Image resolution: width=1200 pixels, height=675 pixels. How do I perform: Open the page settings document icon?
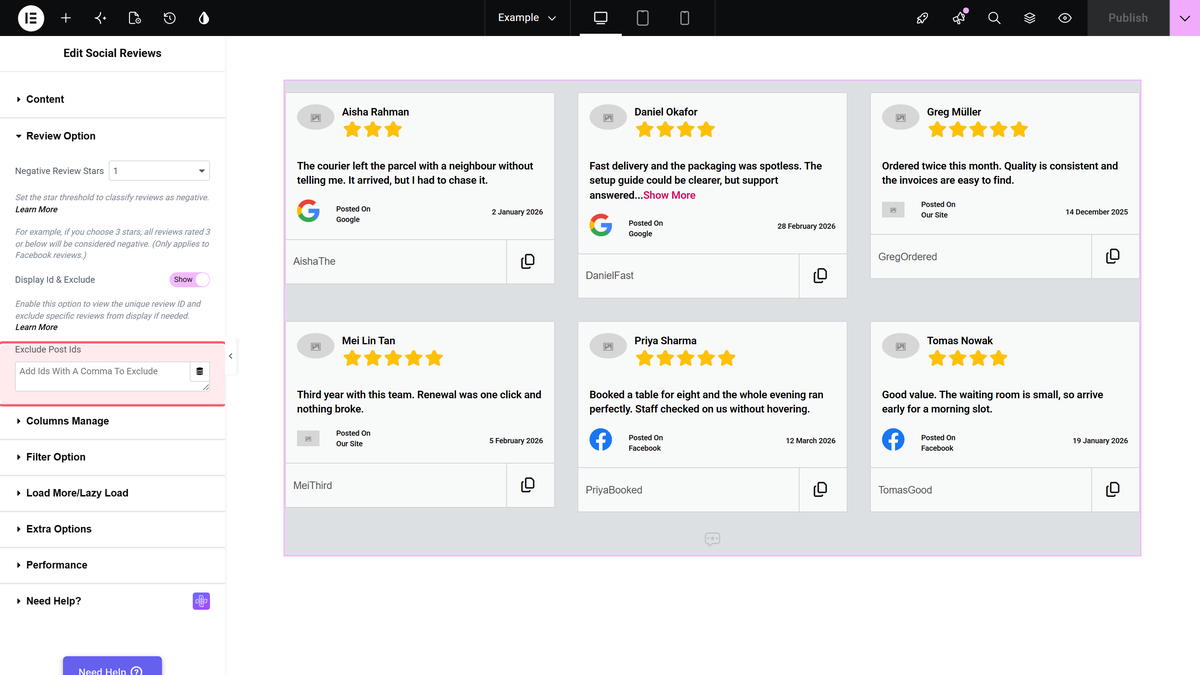(135, 18)
